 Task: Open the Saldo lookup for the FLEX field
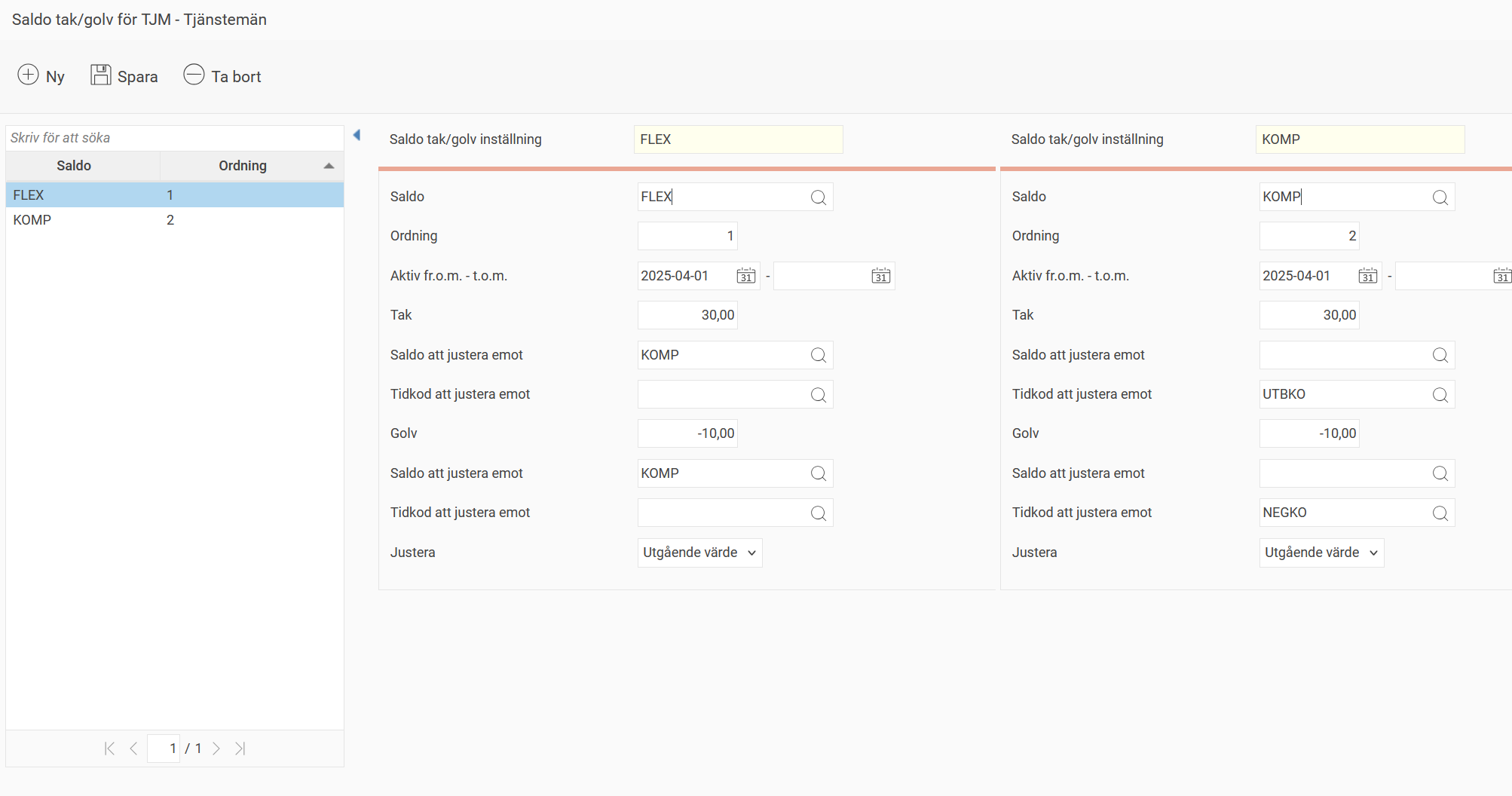[818, 197]
